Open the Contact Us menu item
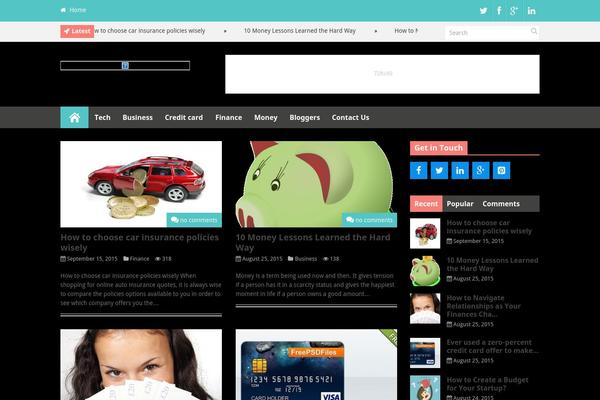 351,118
